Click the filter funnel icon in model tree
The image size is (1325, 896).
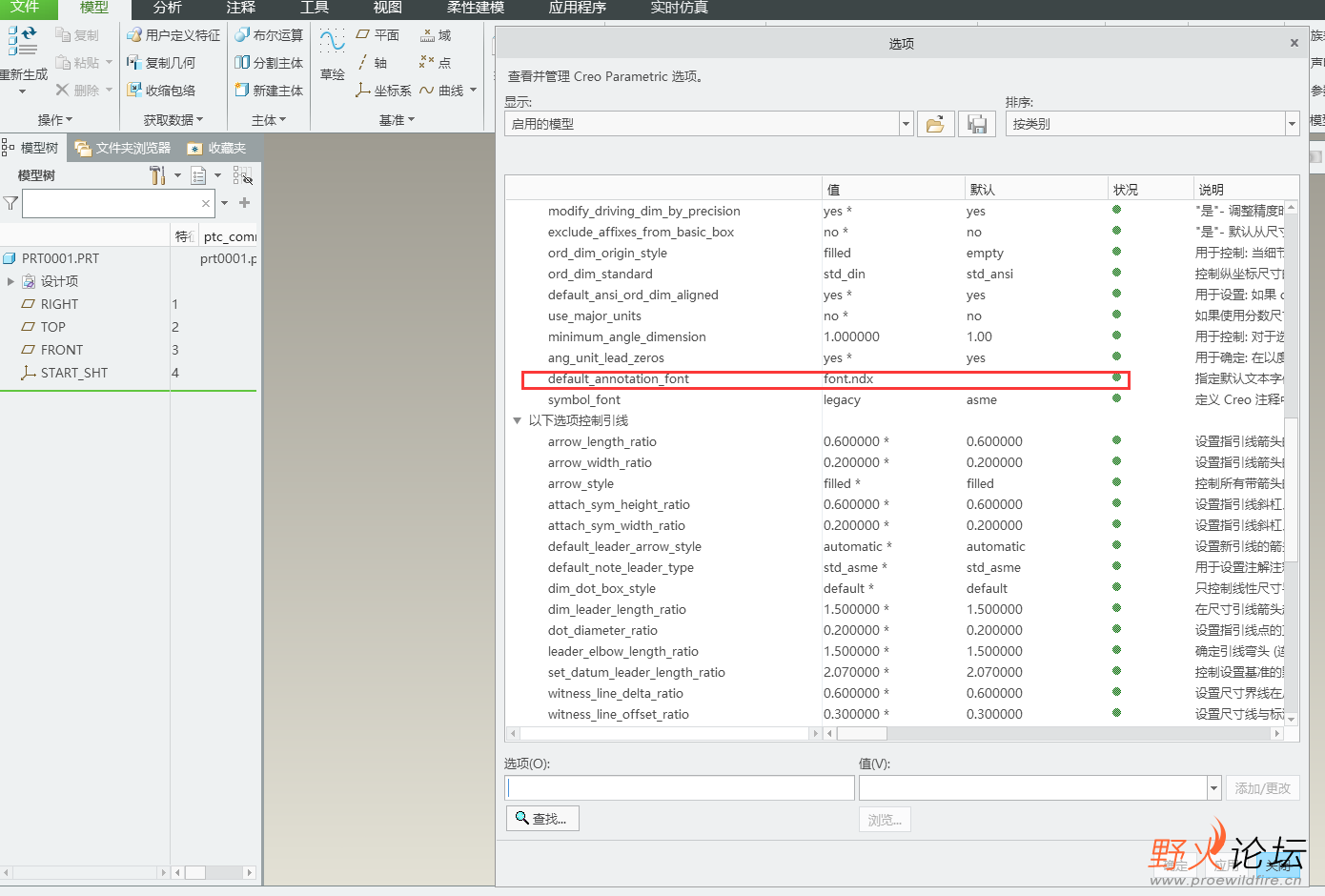coord(10,203)
